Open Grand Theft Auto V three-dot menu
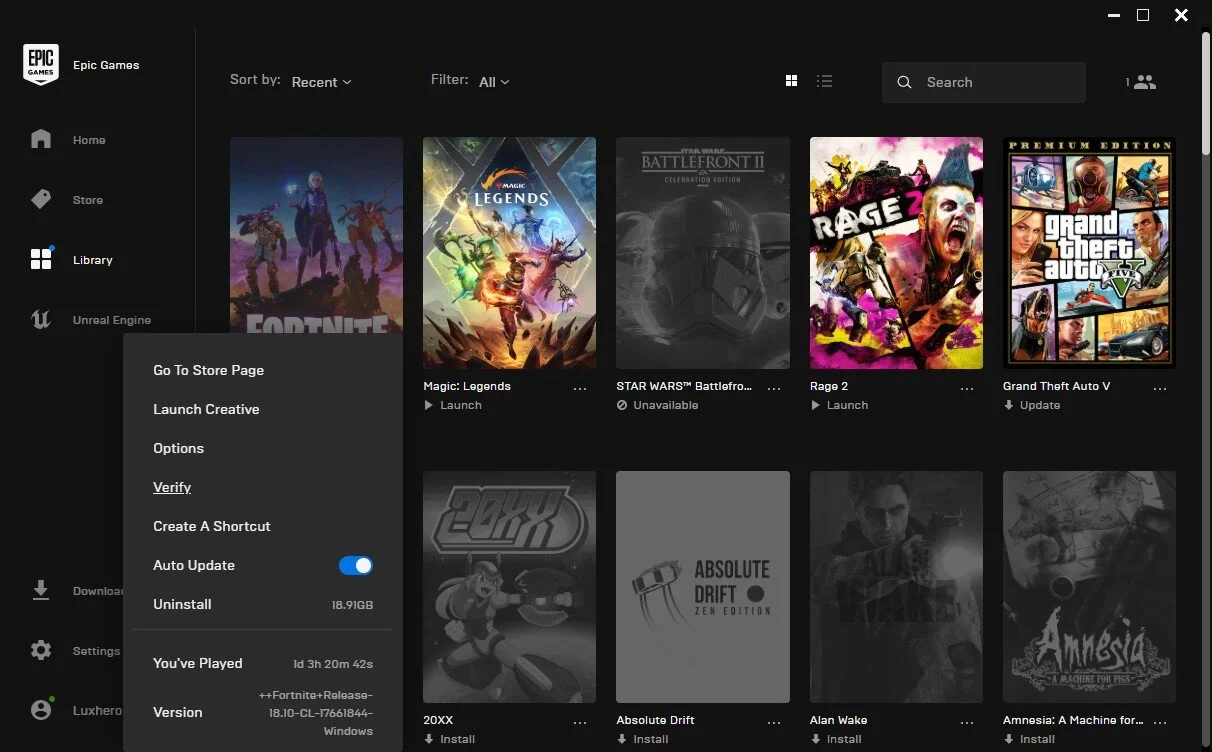The image size is (1212, 752). (x=1160, y=388)
